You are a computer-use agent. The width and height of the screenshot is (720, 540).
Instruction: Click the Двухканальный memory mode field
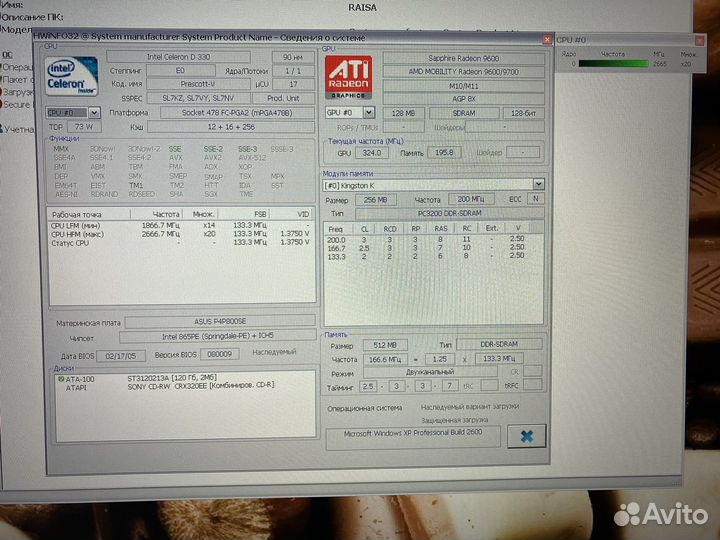click(x=430, y=372)
